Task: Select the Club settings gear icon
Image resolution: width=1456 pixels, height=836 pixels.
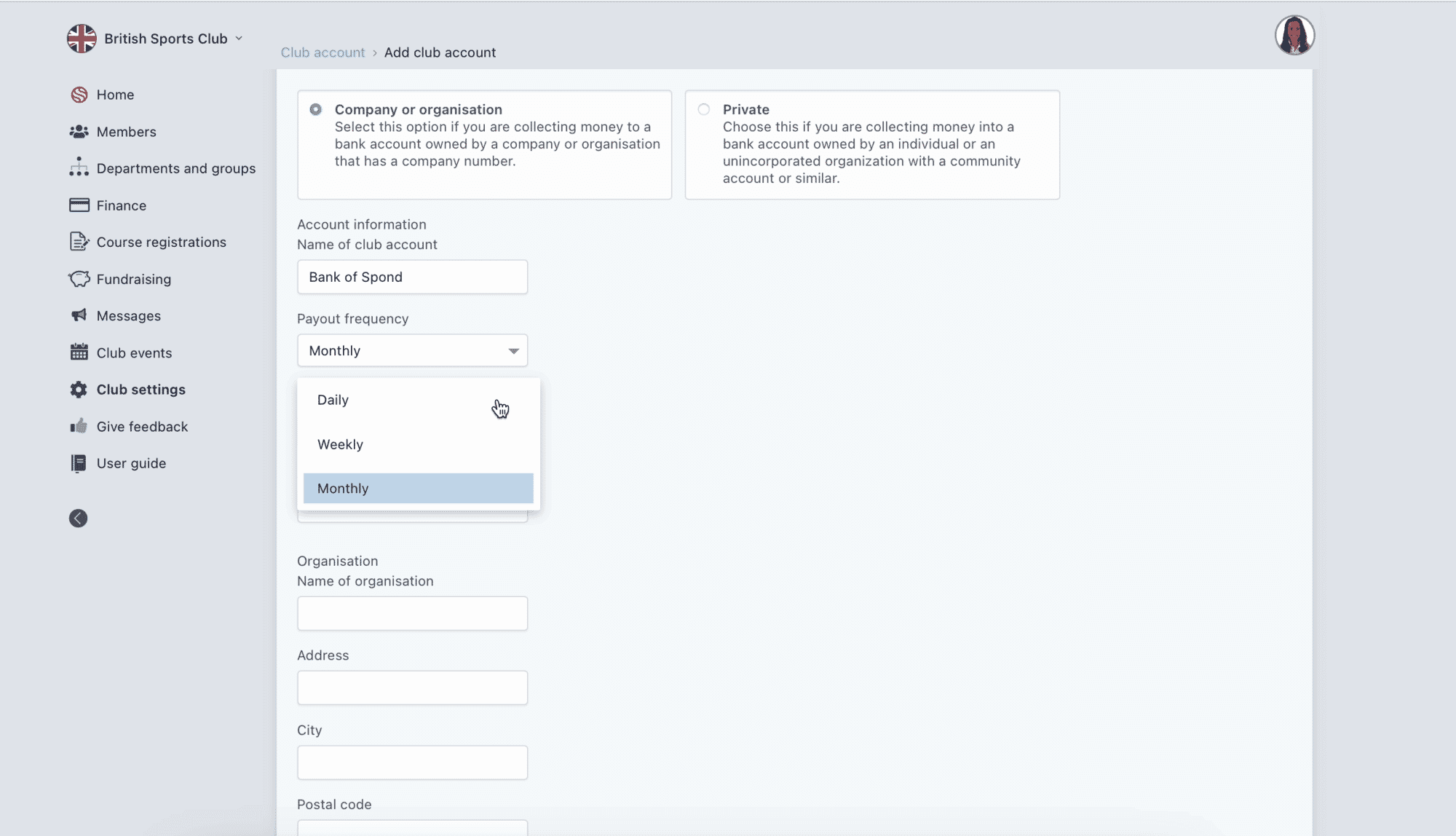Action: pyautogui.click(x=79, y=389)
